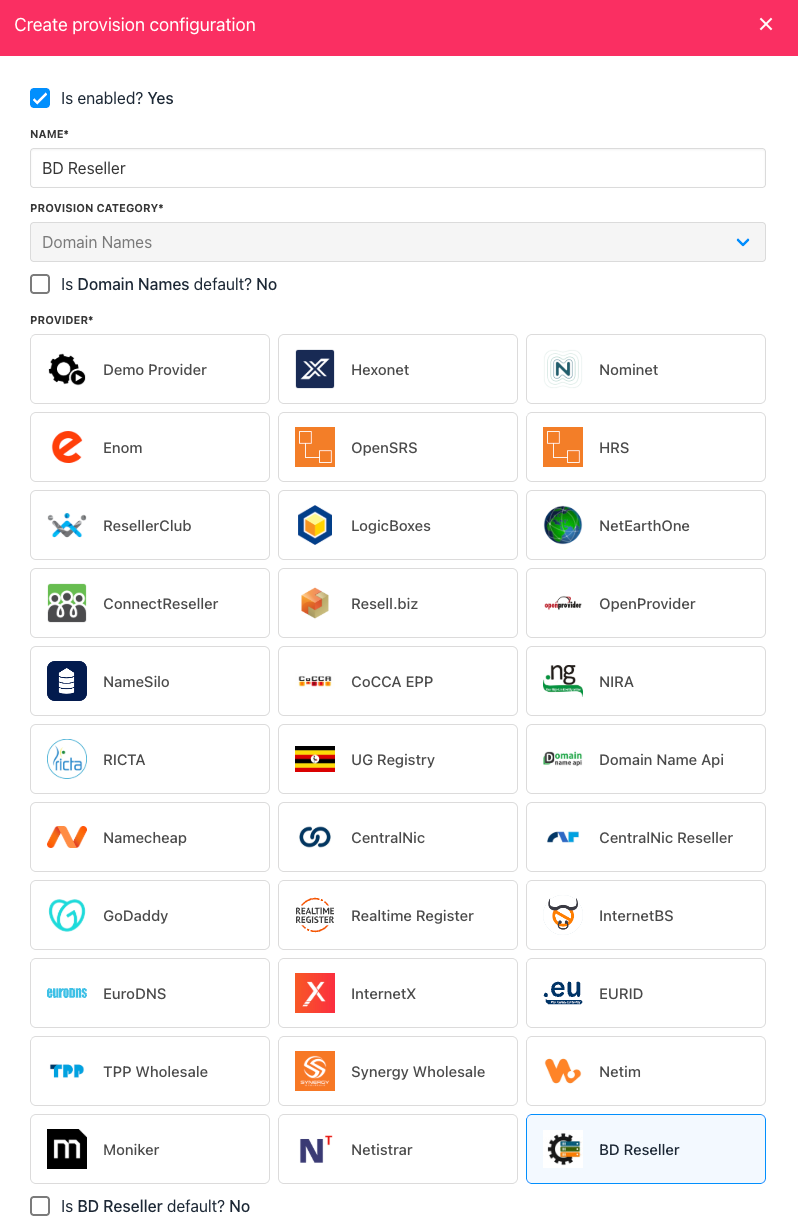Click the Demo Provider gear icon
This screenshot has width=798, height=1223.
point(67,370)
